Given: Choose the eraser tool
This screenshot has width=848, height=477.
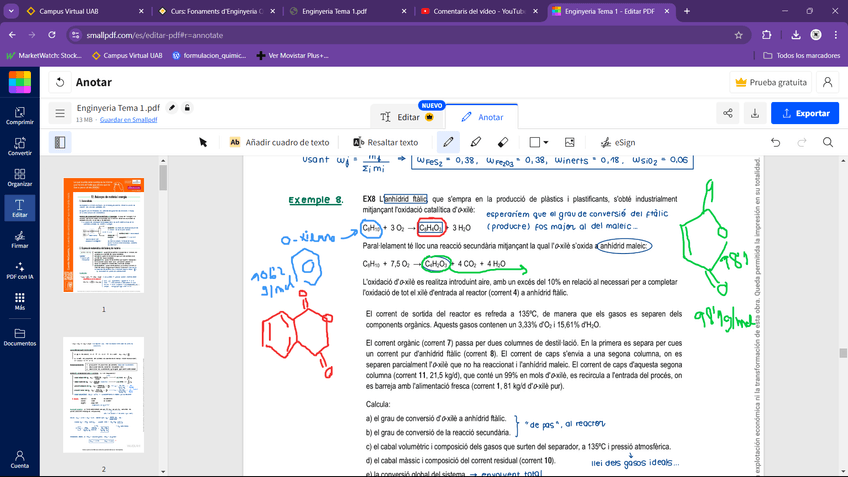Looking at the screenshot, I should [503, 142].
